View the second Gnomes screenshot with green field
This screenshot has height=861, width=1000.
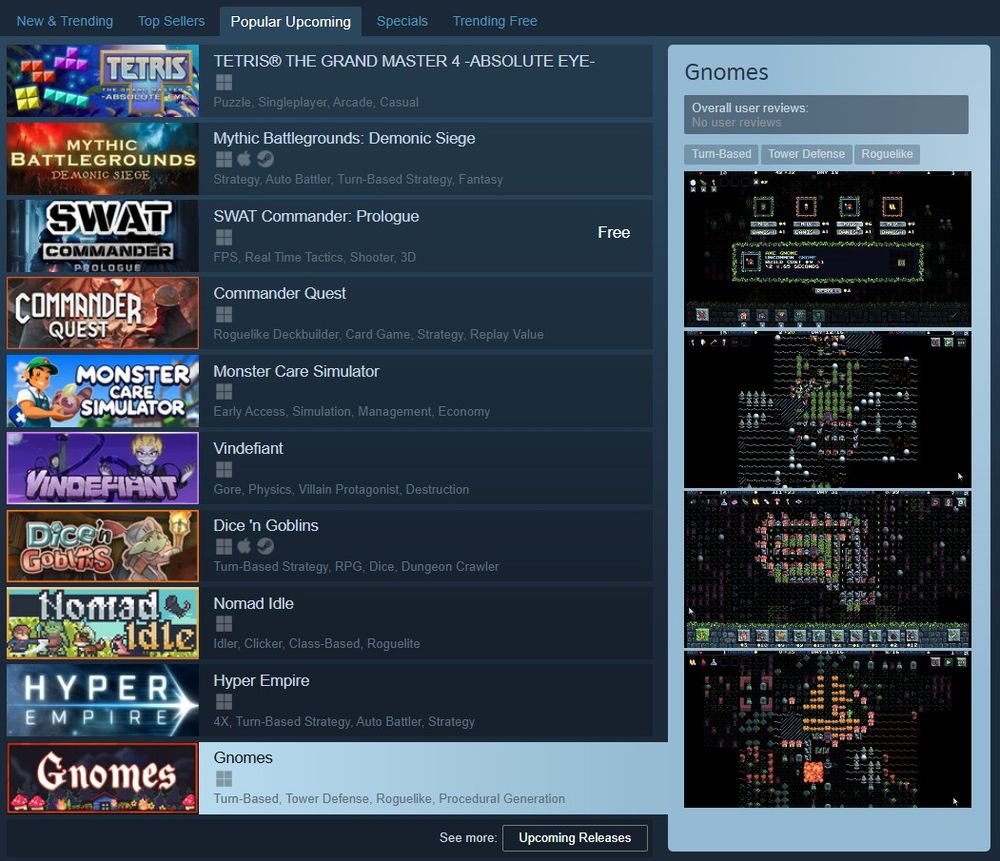[x=827, y=409]
